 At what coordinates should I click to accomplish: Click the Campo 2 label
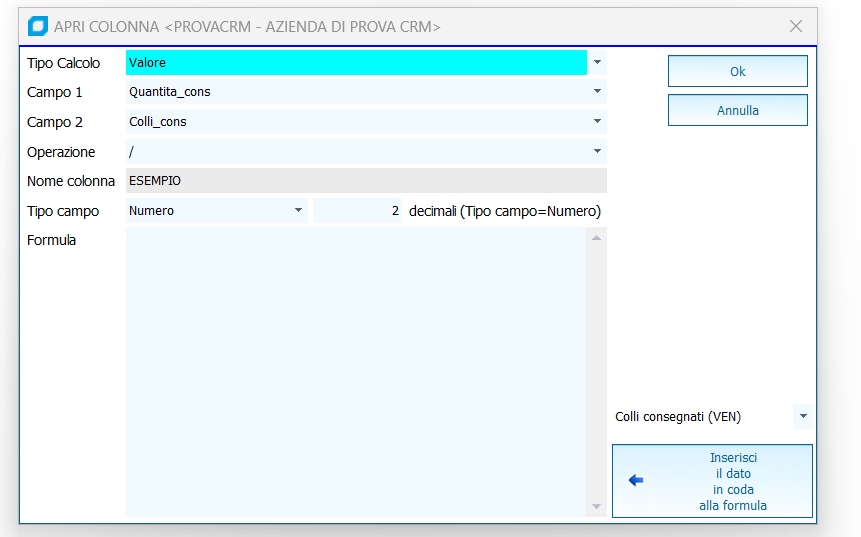(x=54, y=122)
